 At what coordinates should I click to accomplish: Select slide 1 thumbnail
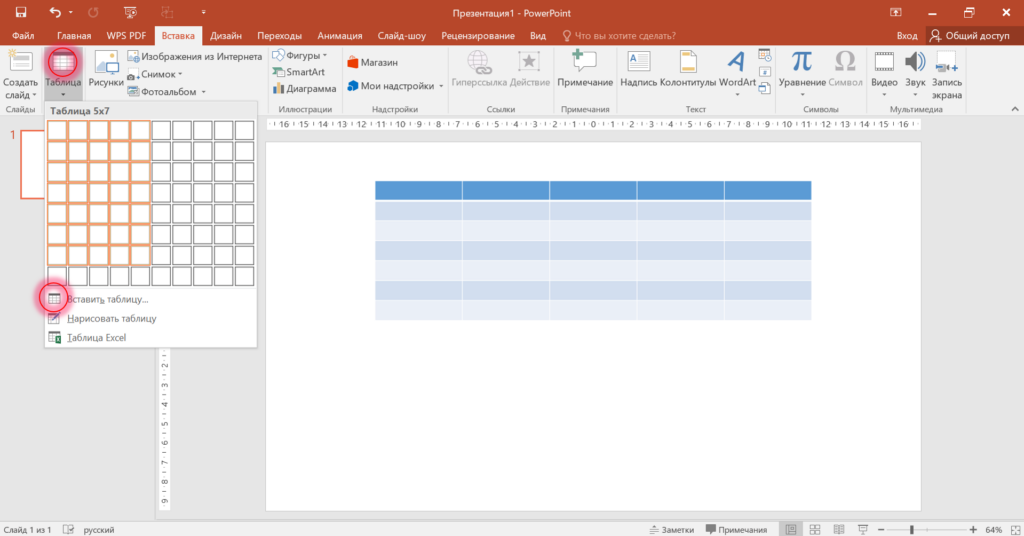[32, 164]
